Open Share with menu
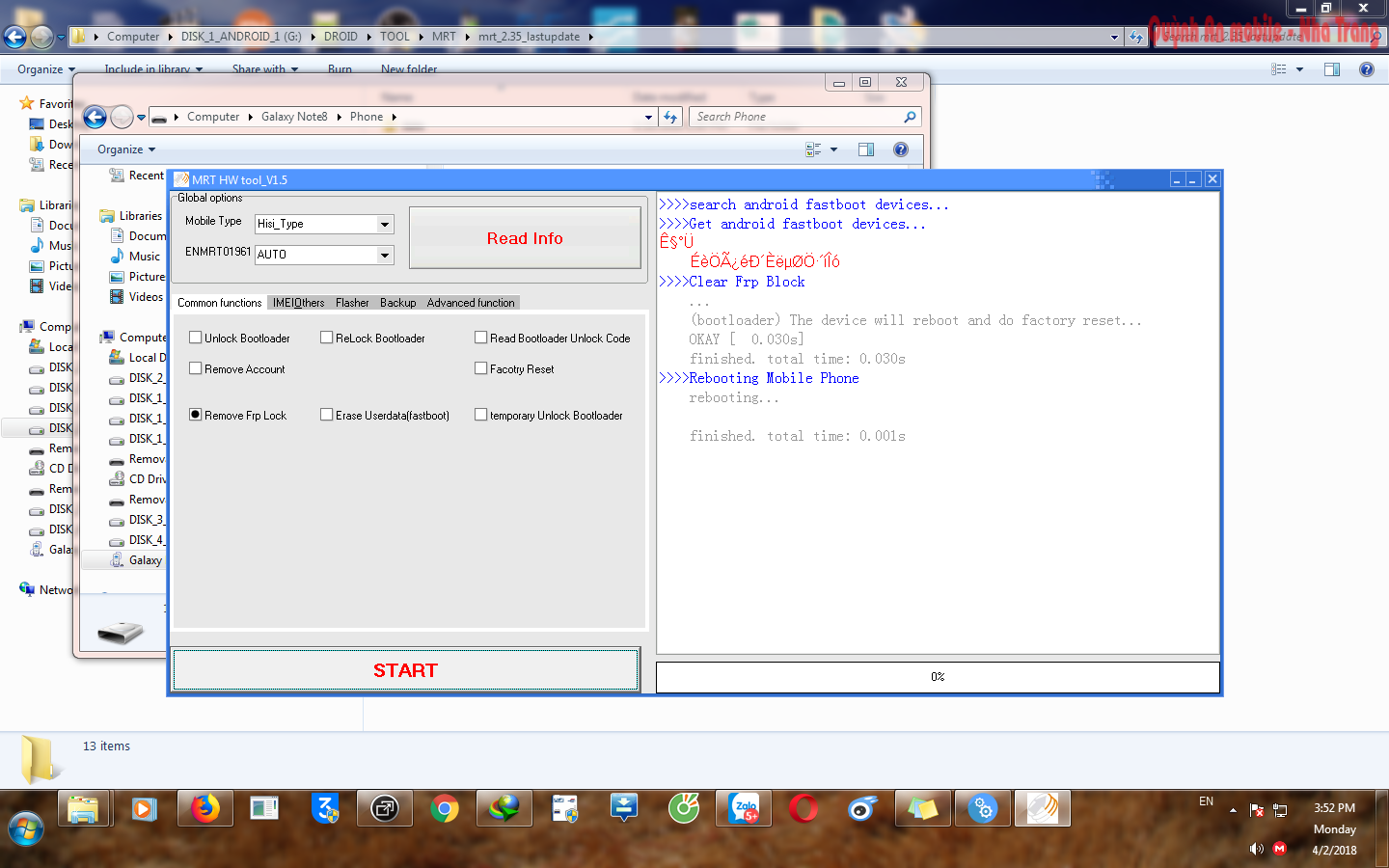The image size is (1389, 868). click(x=265, y=69)
